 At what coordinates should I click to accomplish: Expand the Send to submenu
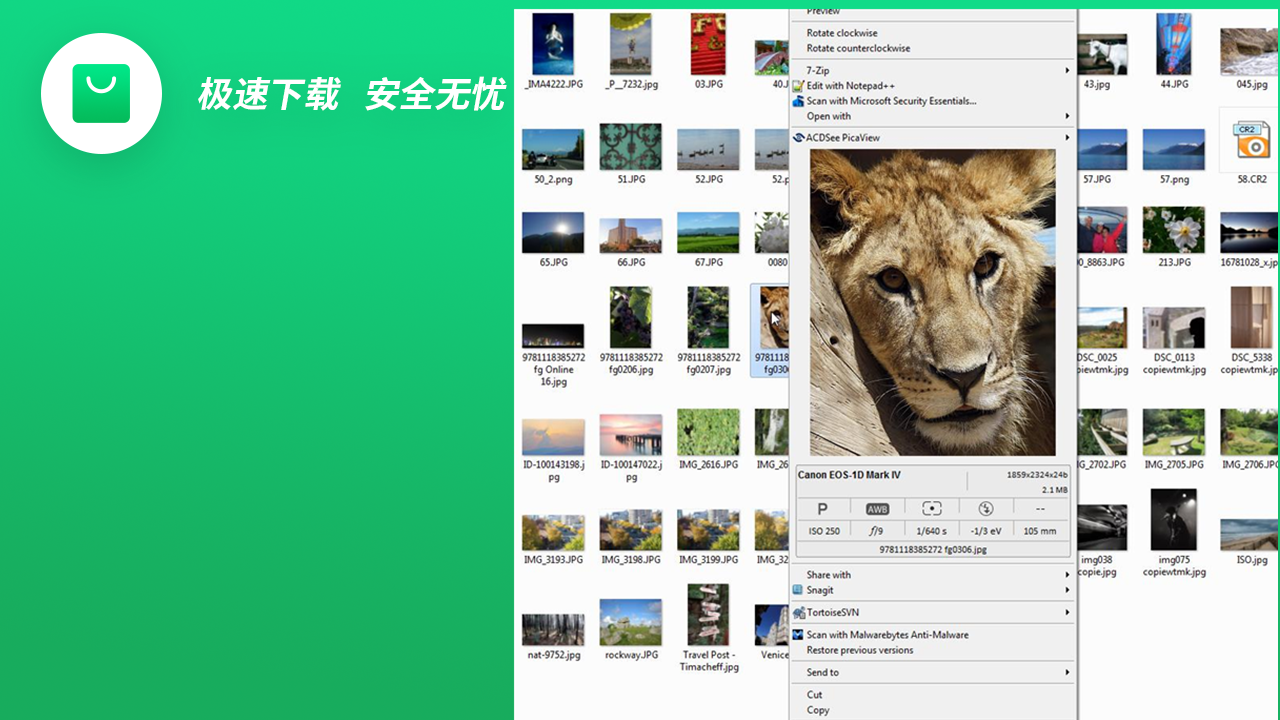pos(822,672)
